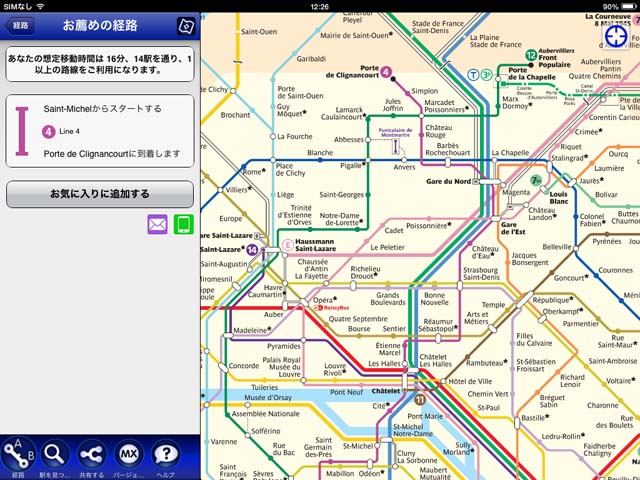Tap the Place de Clichy station label

coord(290,169)
